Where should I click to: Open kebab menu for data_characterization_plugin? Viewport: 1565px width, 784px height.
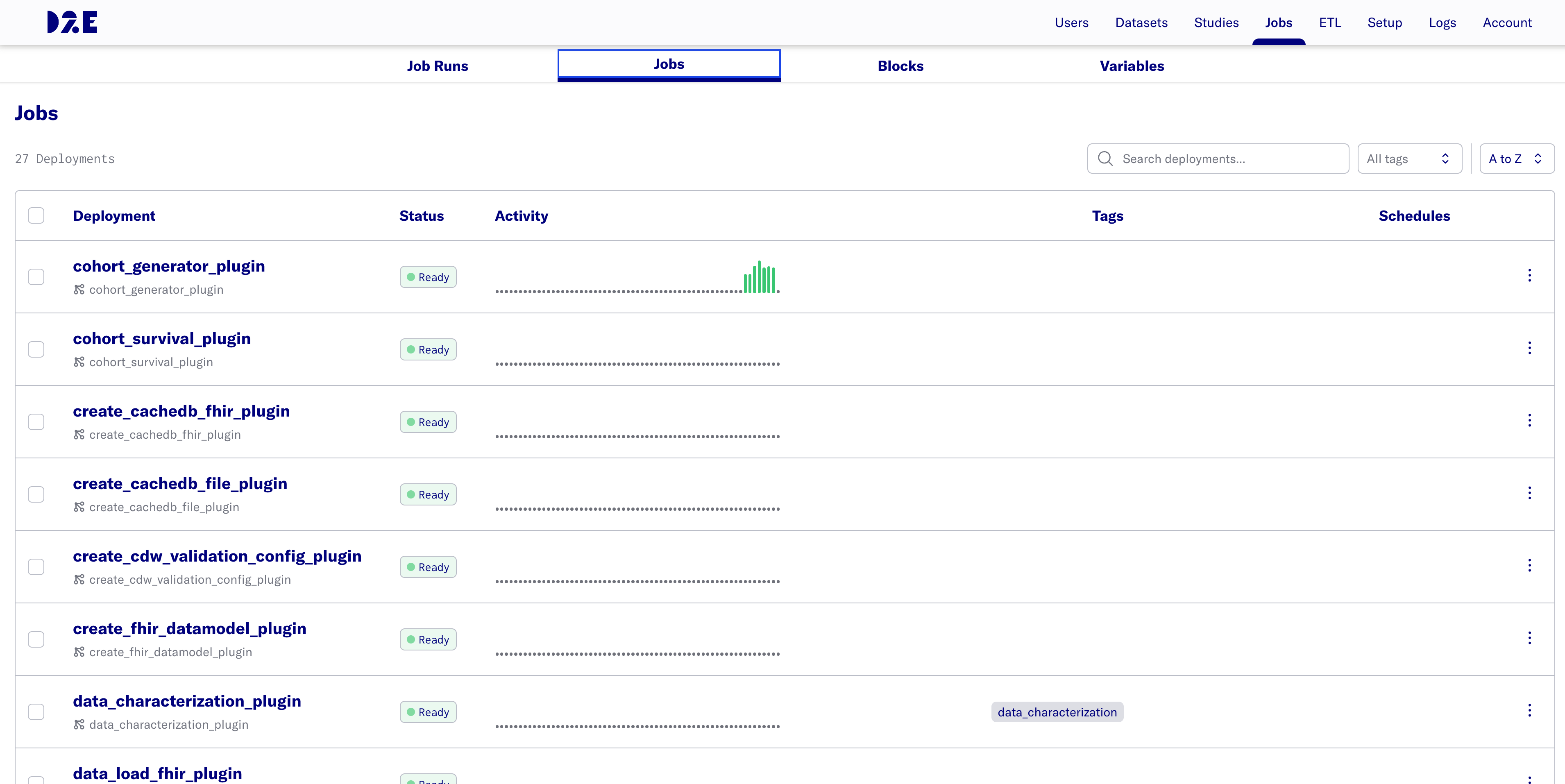pyautogui.click(x=1529, y=711)
